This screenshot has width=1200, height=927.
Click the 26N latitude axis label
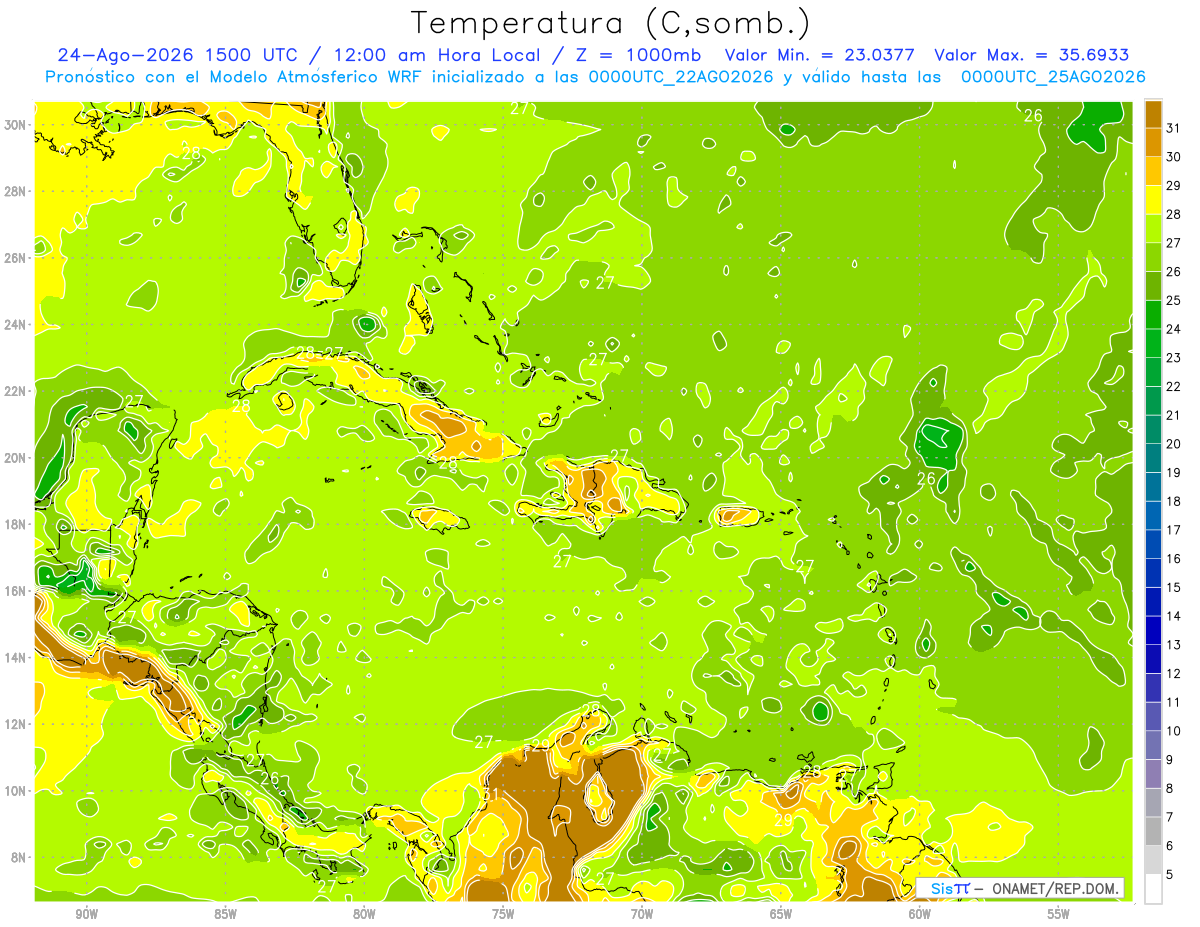point(16,257)
